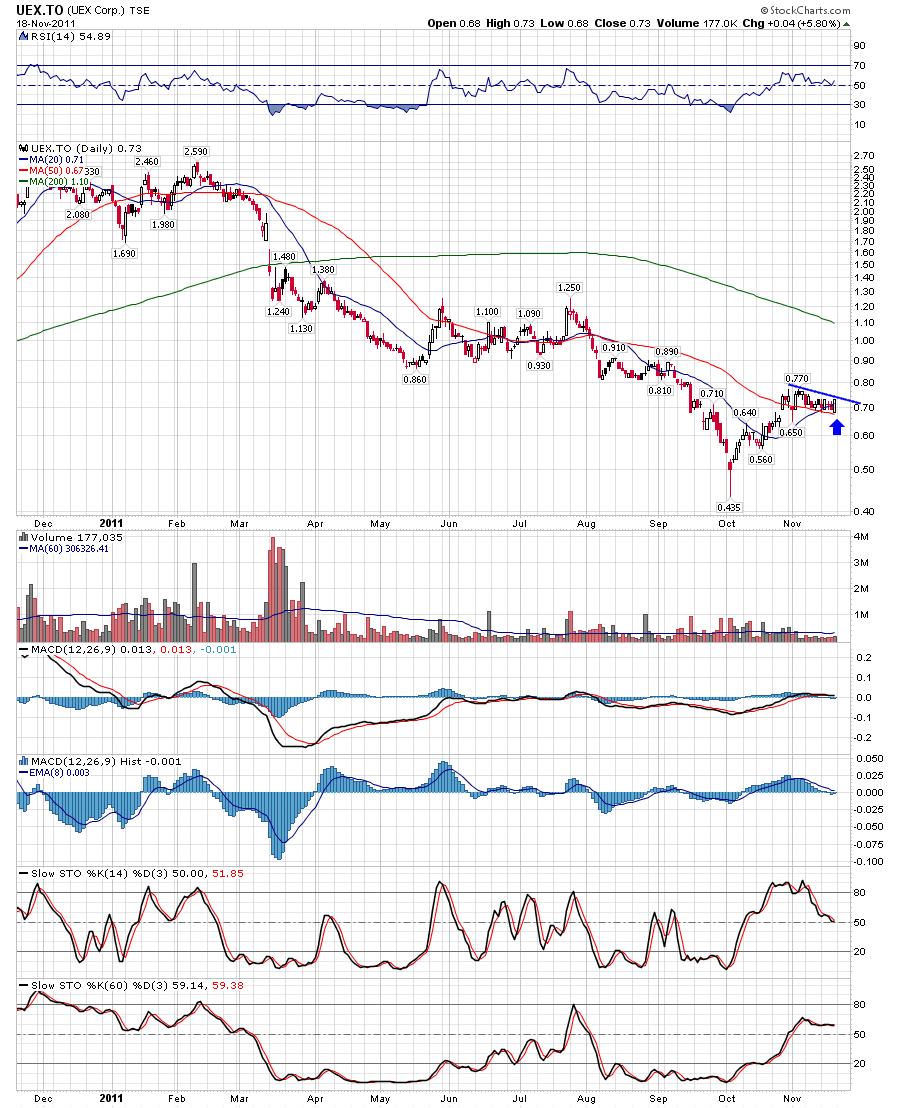Click the histogram icon beside MACD Hist
900x1108 pixels.
point(23,762)
